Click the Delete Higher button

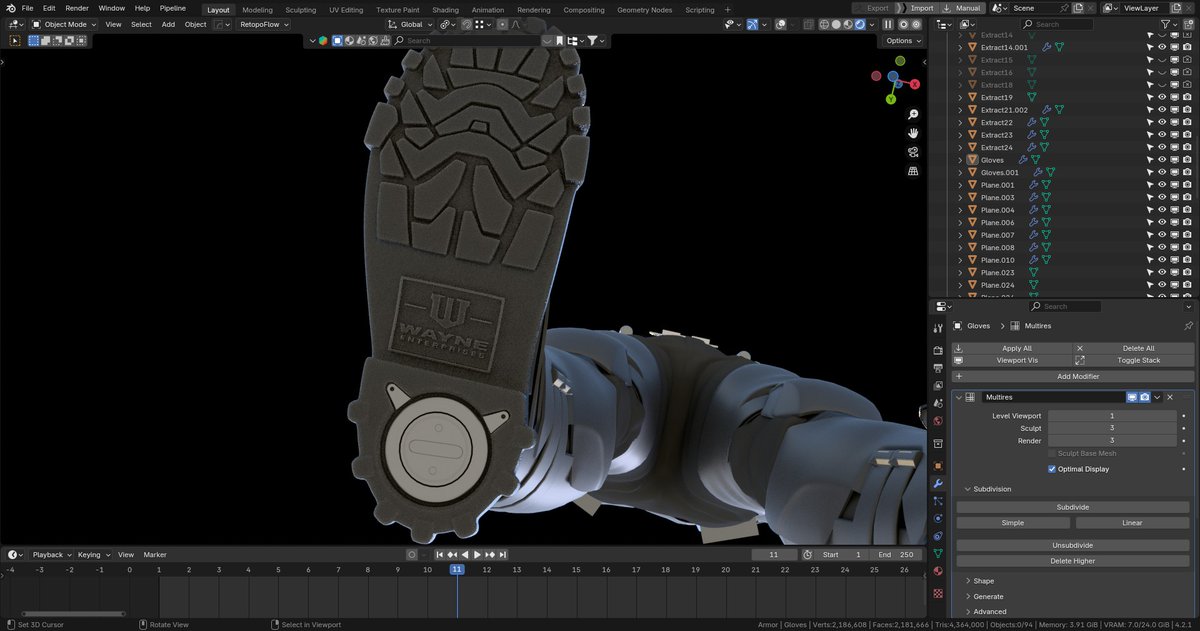pos(1073,561)
